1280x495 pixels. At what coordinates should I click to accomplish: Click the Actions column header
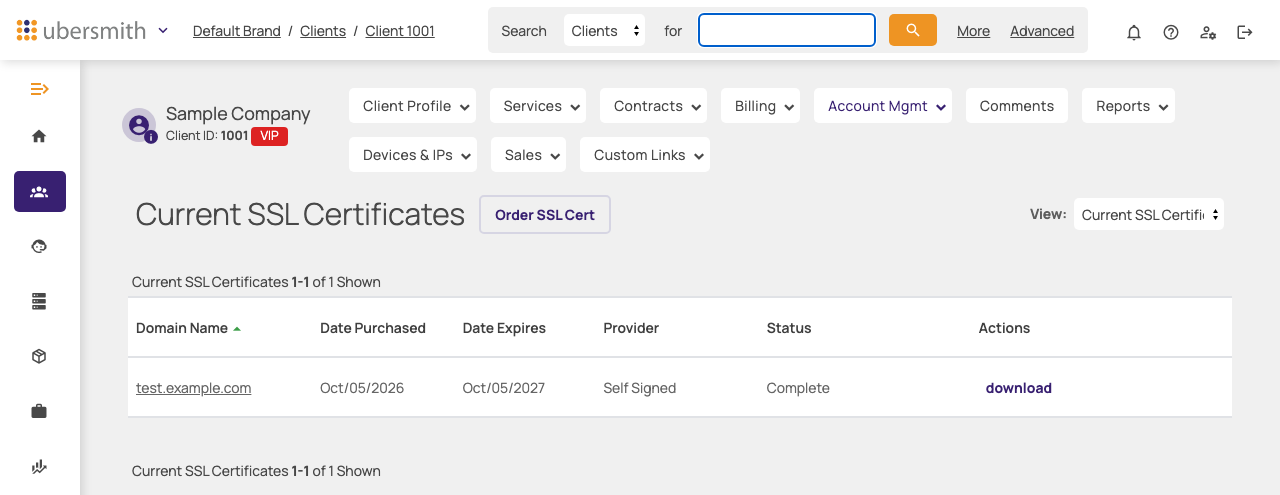pyautogui.click(x=1004, y=328)
